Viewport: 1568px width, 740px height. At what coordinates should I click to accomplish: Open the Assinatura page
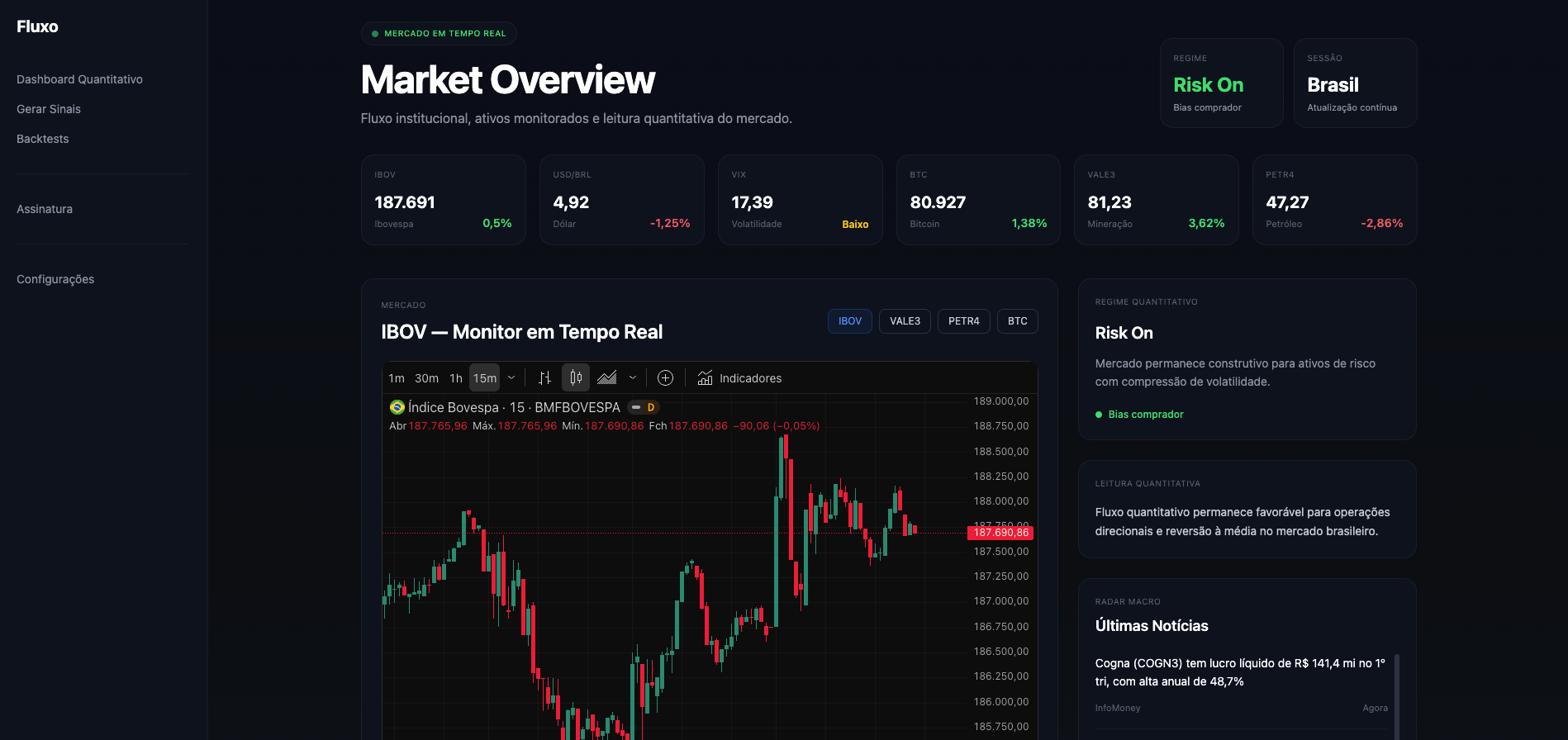[45, 209]
